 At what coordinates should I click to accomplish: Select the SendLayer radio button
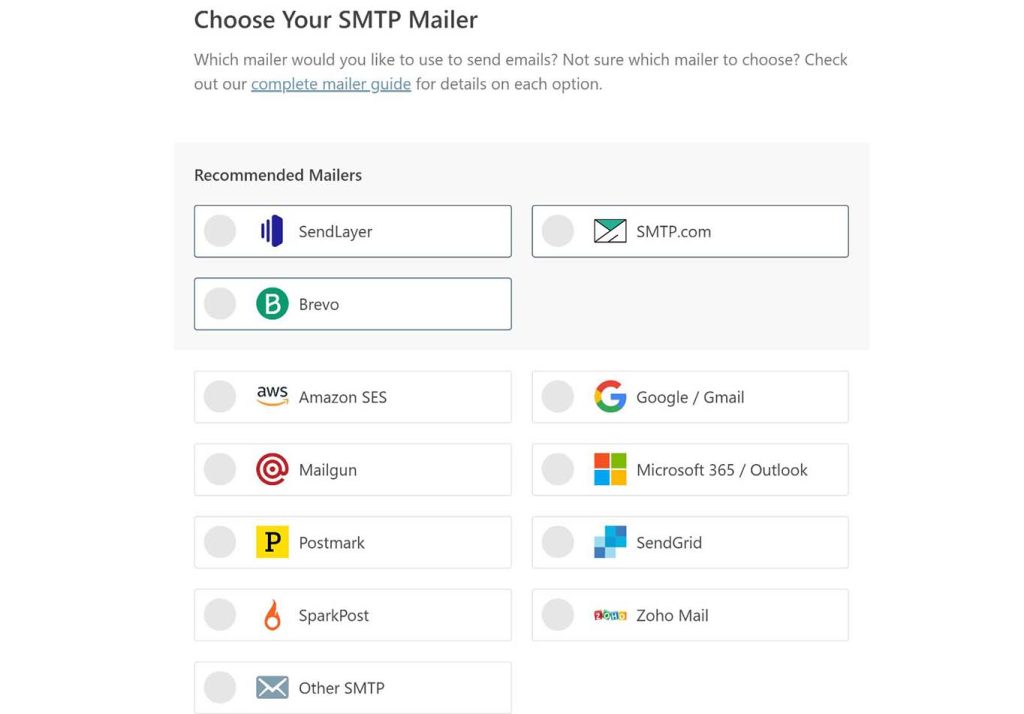[220, 231]
